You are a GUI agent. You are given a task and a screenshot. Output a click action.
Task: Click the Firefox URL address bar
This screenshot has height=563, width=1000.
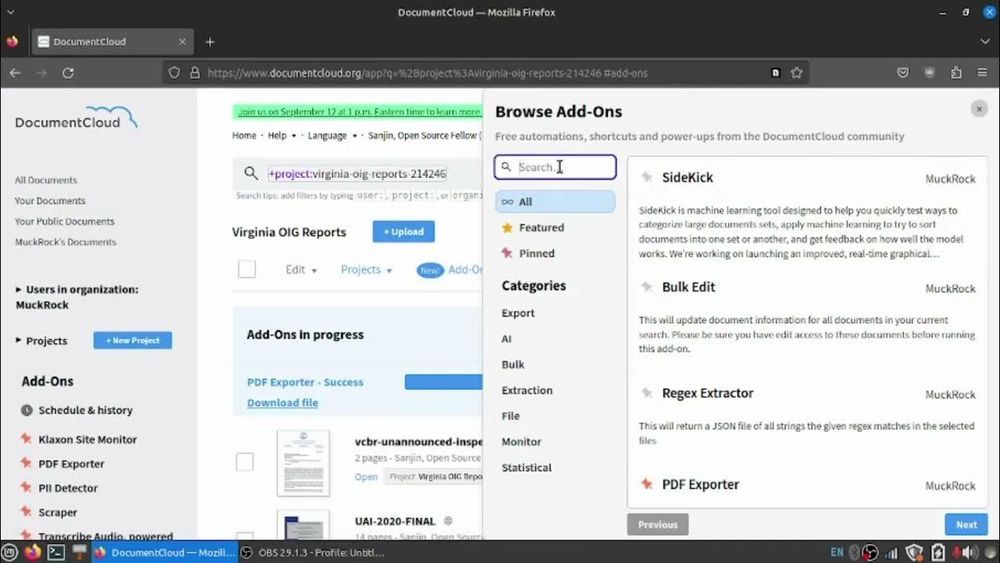[x=485, y=73]
